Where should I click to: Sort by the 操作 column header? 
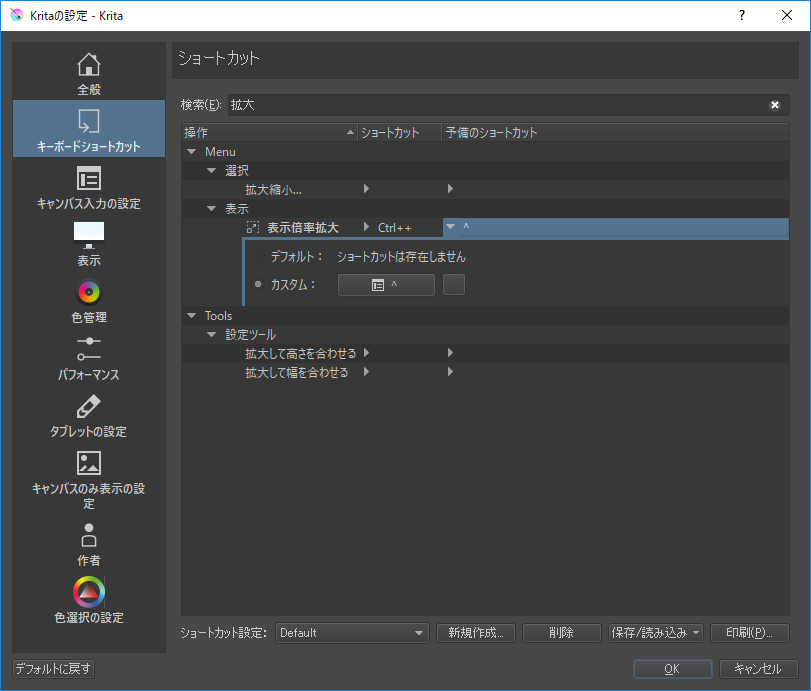tap(269, 132)
